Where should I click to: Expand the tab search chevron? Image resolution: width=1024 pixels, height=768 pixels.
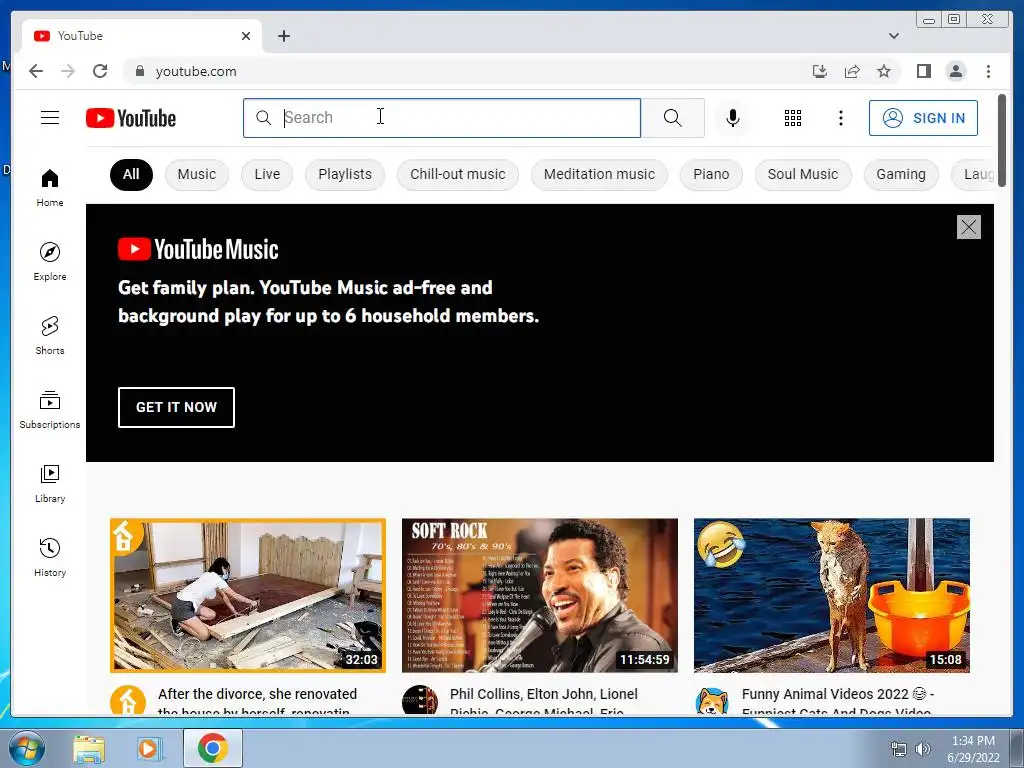[893, 36]
